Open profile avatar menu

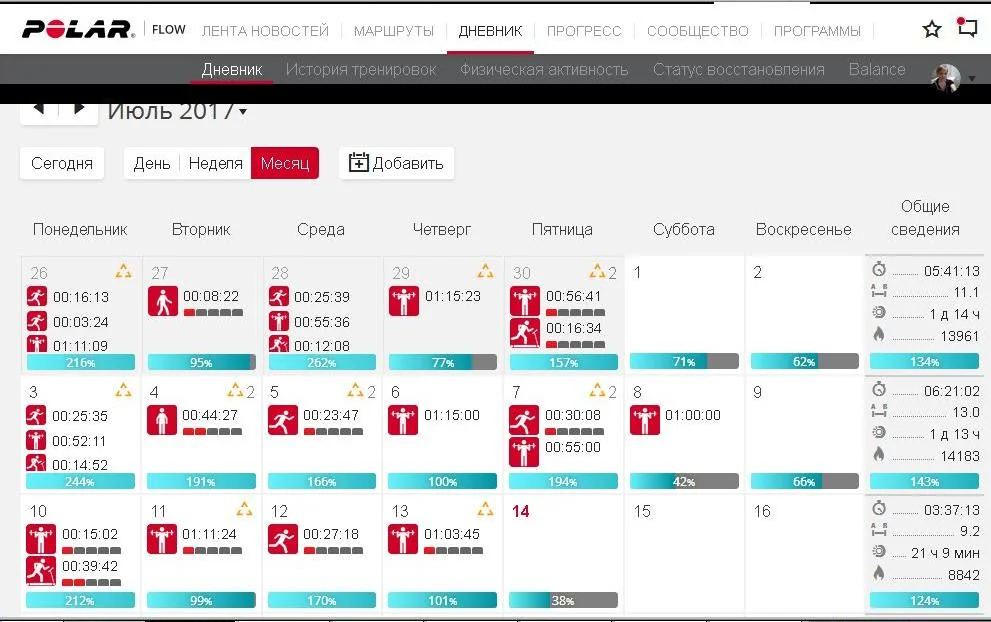point(946,78)
